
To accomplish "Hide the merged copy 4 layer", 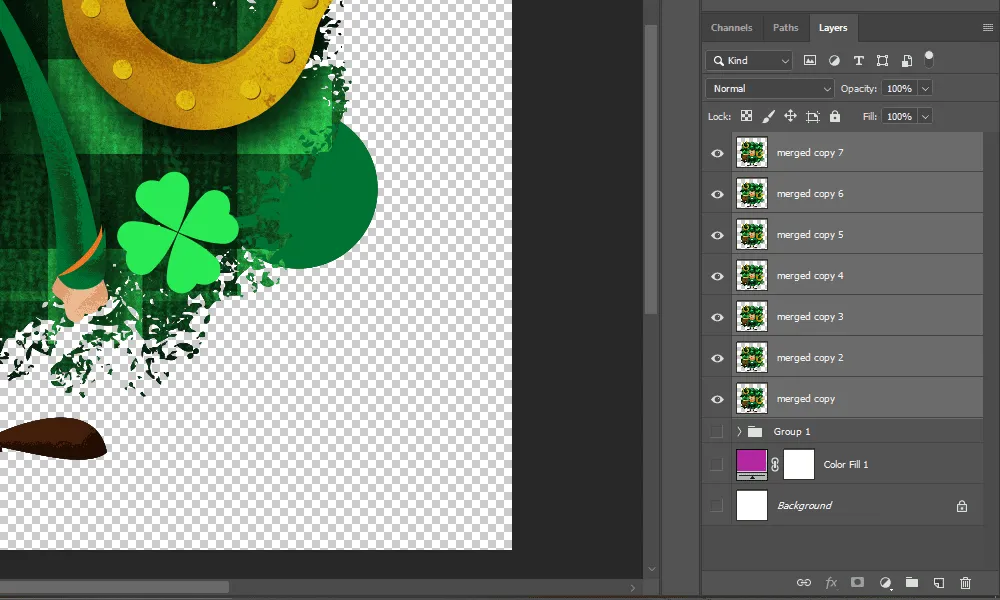I will 717,276.
